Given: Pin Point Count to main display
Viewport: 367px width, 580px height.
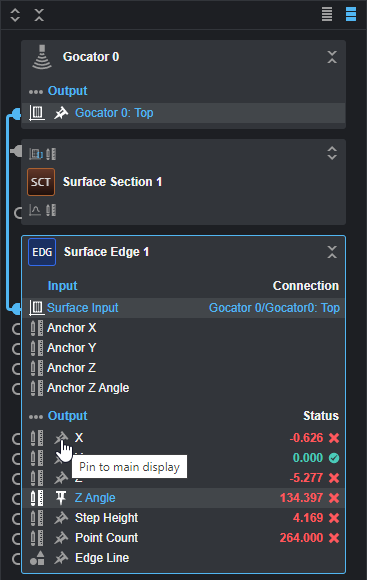Looking at the screenshot, I should [x=61, y=538].
